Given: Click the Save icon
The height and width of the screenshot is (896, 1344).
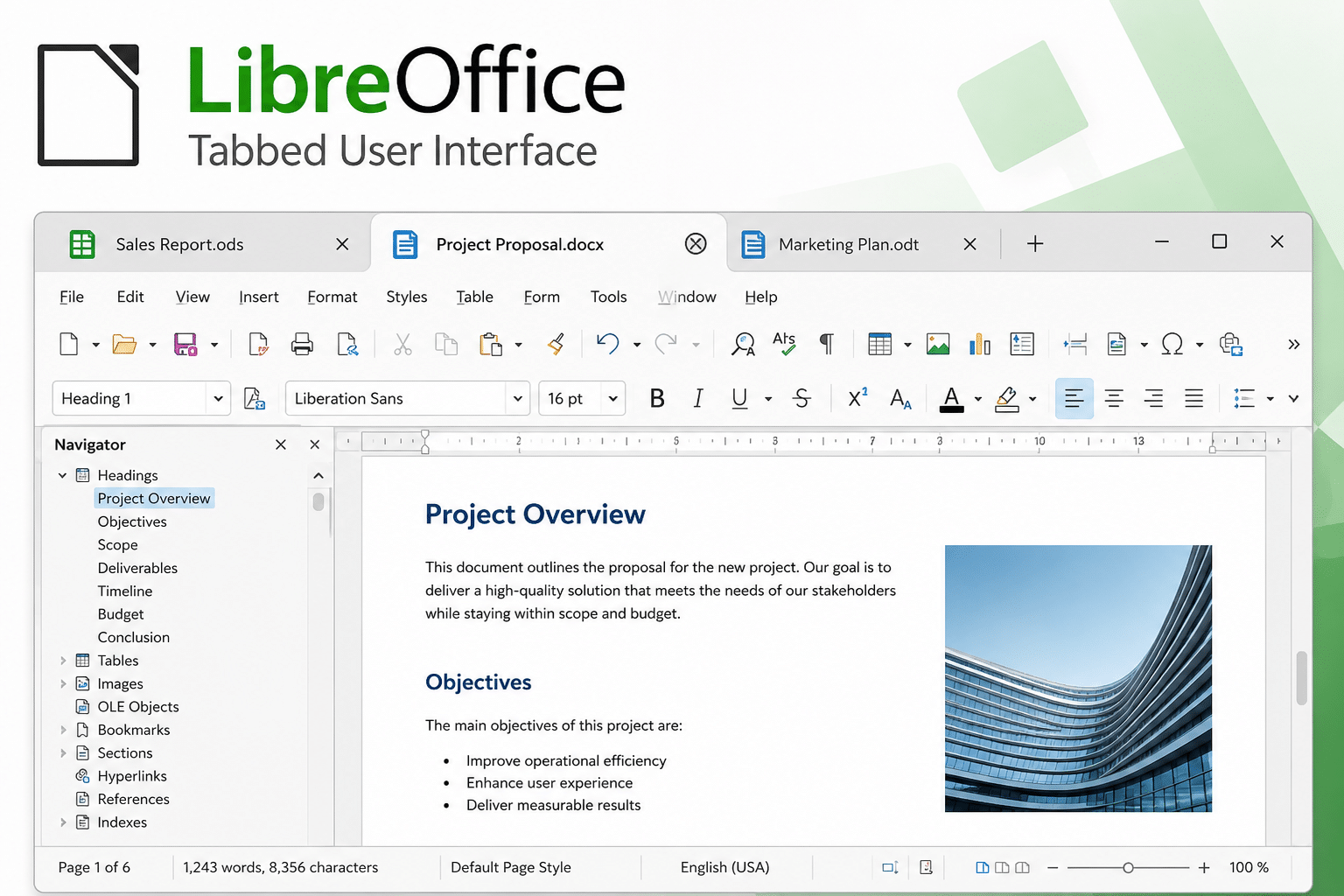Looking at the screenshot, I should (x=185, y=344).
